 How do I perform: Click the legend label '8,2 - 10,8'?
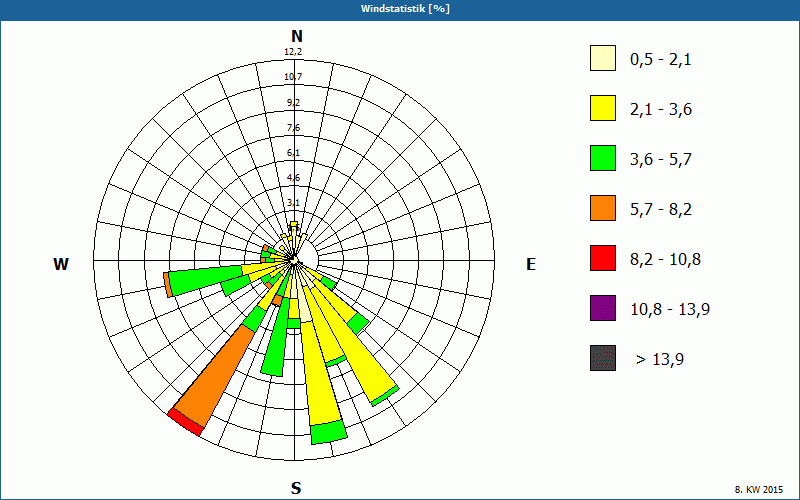coord(665,260)
